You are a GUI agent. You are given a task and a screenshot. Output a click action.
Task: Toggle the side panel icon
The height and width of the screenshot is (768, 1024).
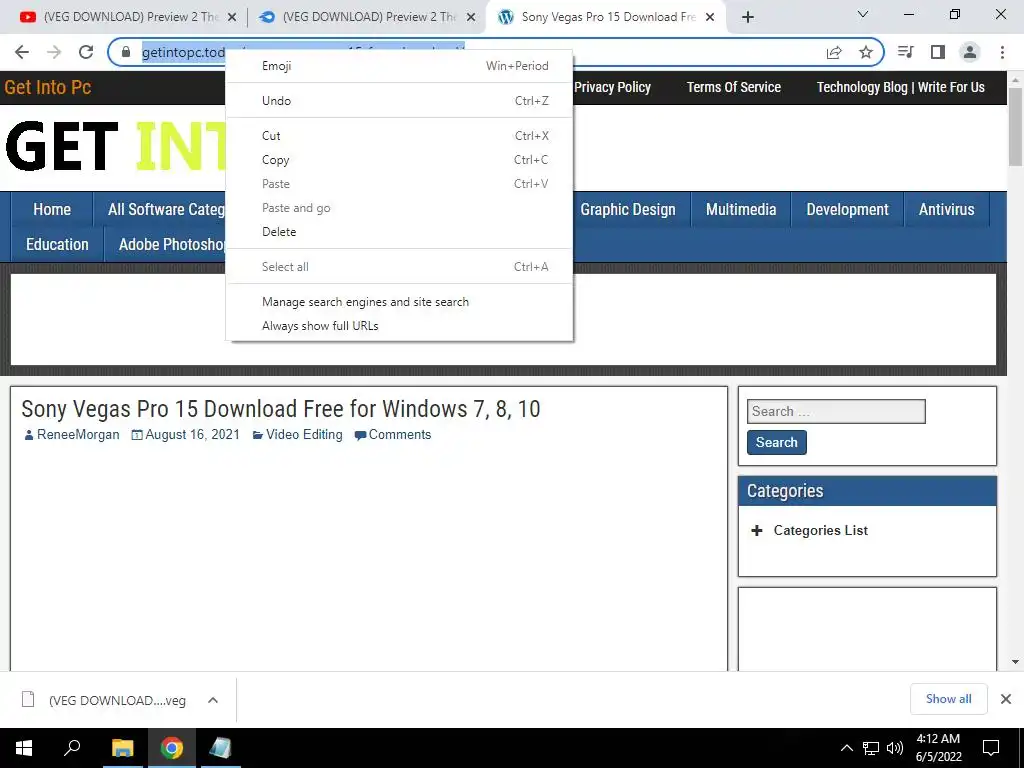938,52
